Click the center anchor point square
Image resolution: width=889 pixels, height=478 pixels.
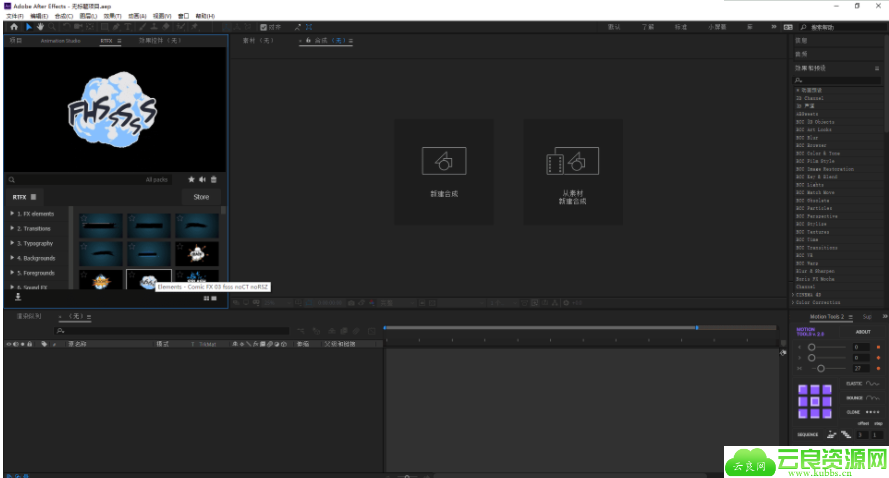814,401
